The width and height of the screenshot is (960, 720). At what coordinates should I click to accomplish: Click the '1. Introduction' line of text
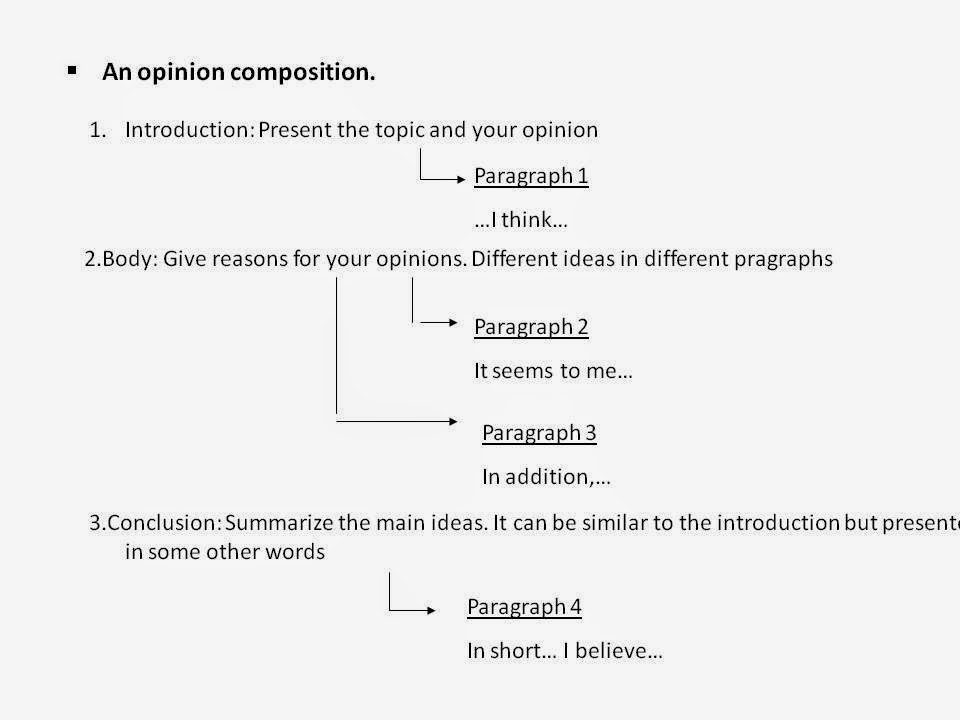click(x=343, y=130)
